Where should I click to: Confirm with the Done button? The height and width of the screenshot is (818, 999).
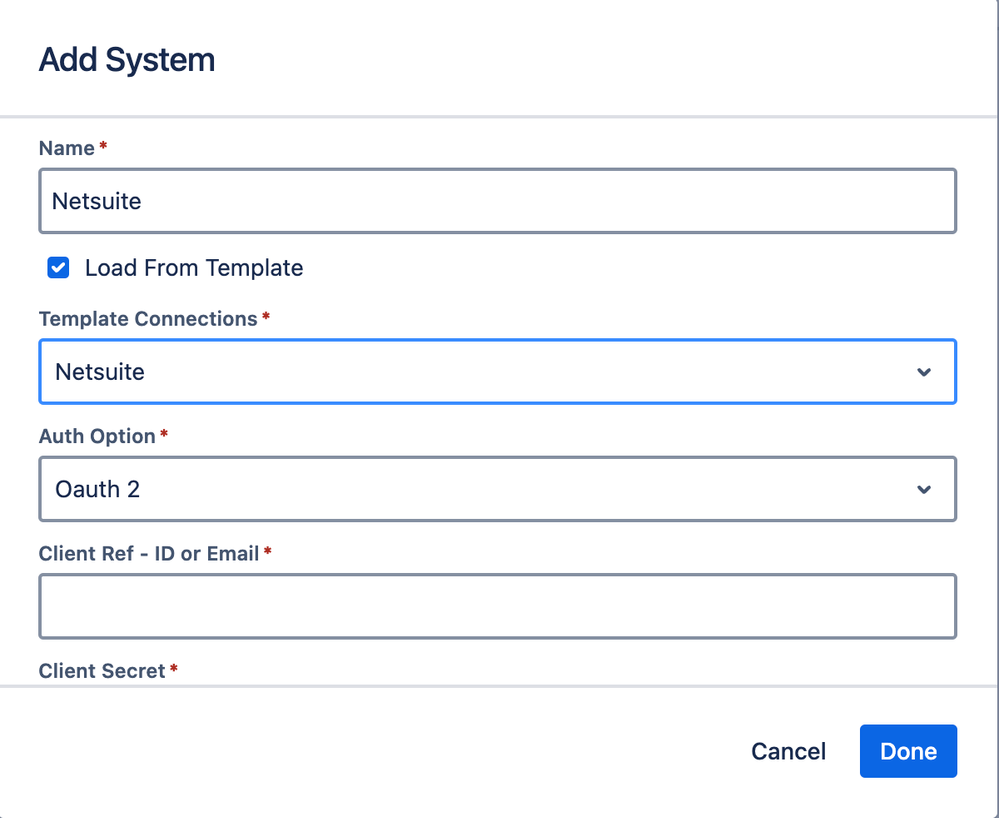[x=908, y=751]
